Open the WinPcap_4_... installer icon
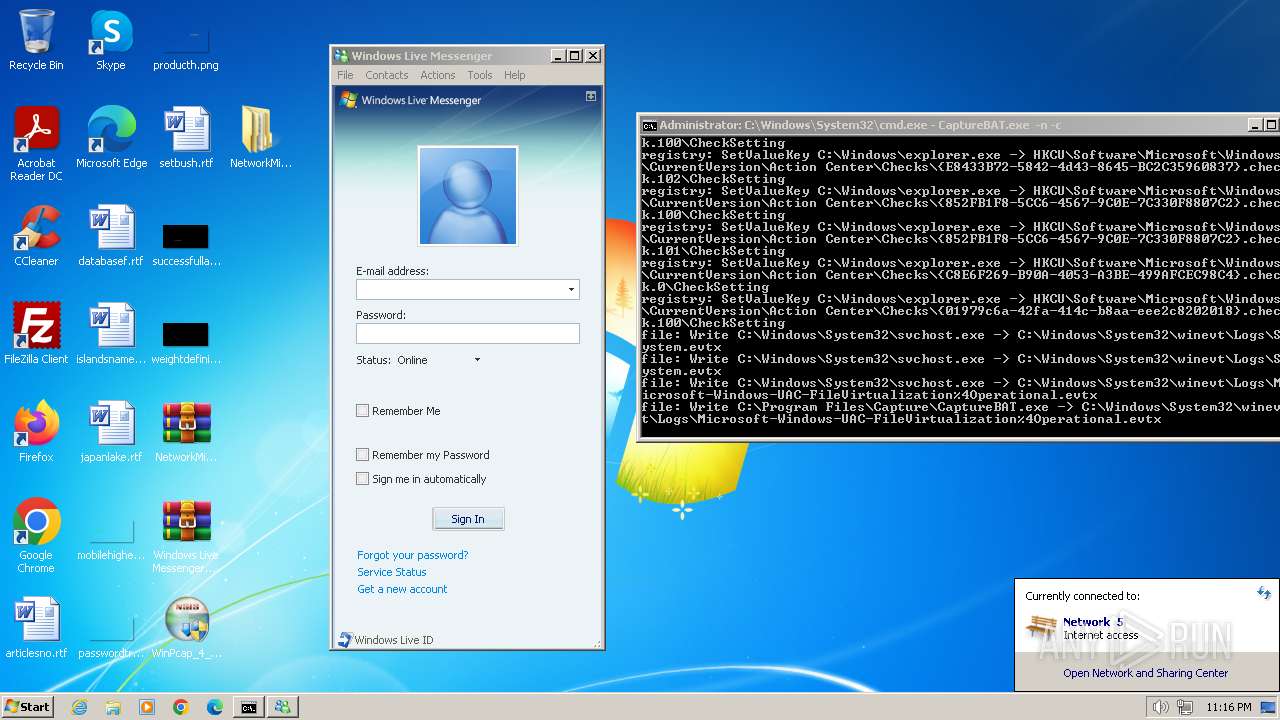 coord(186,628)
